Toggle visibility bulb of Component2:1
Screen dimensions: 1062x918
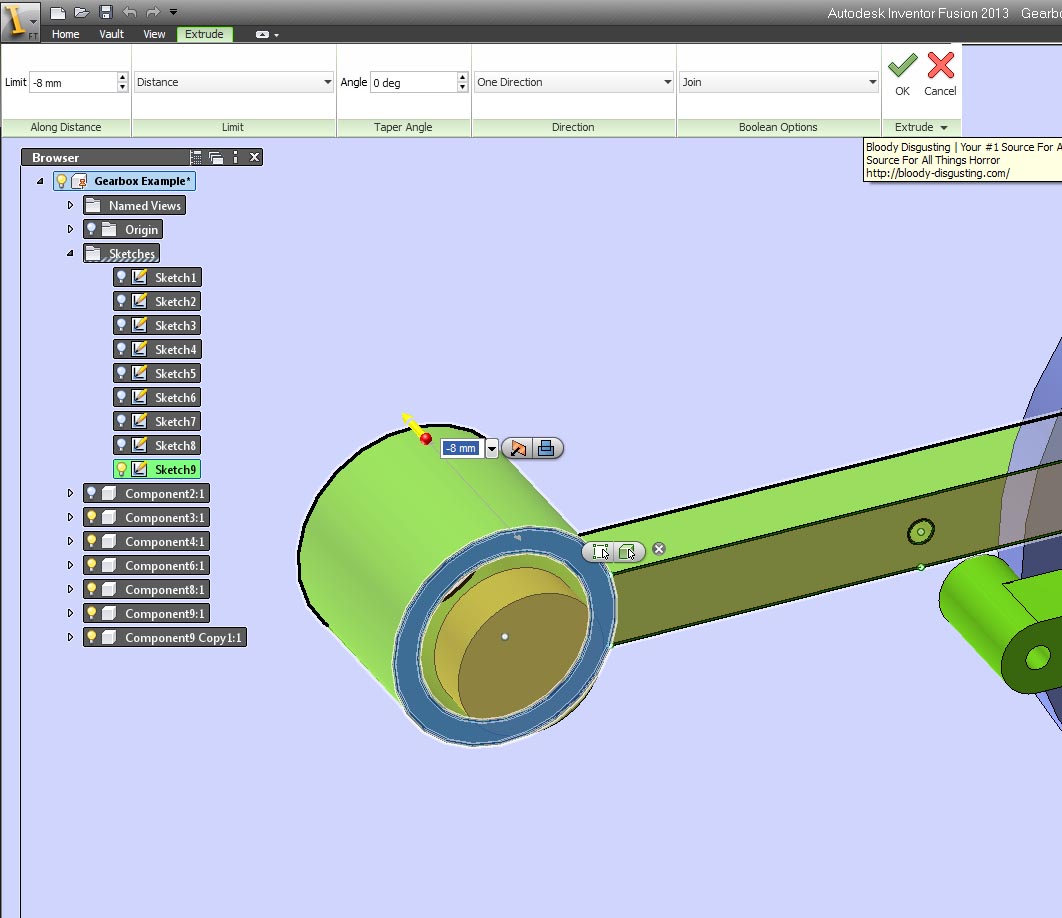tap(91, 493)
